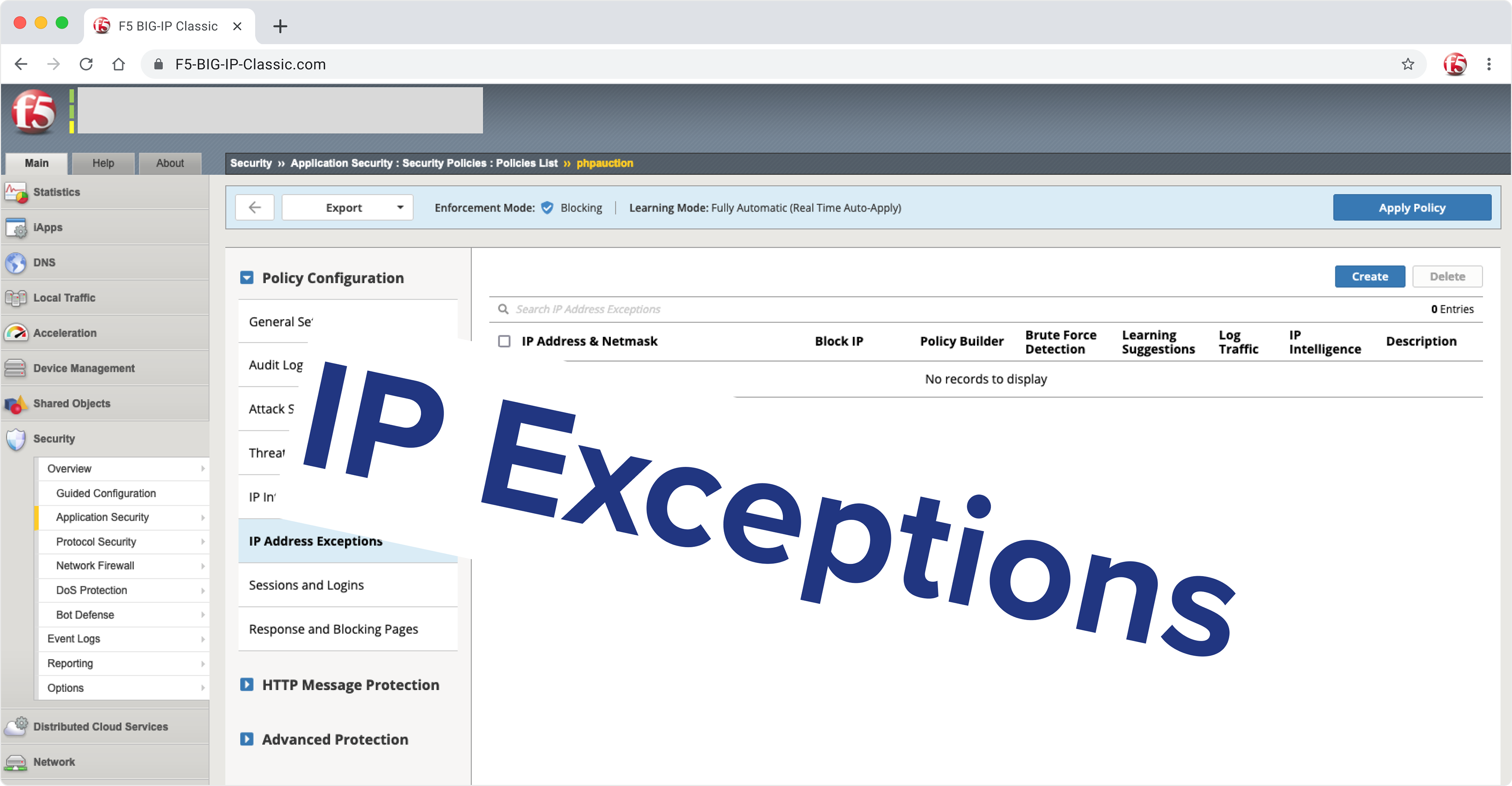
Task: Open the F5 browser extension icon
Action: coord(1455,64)
